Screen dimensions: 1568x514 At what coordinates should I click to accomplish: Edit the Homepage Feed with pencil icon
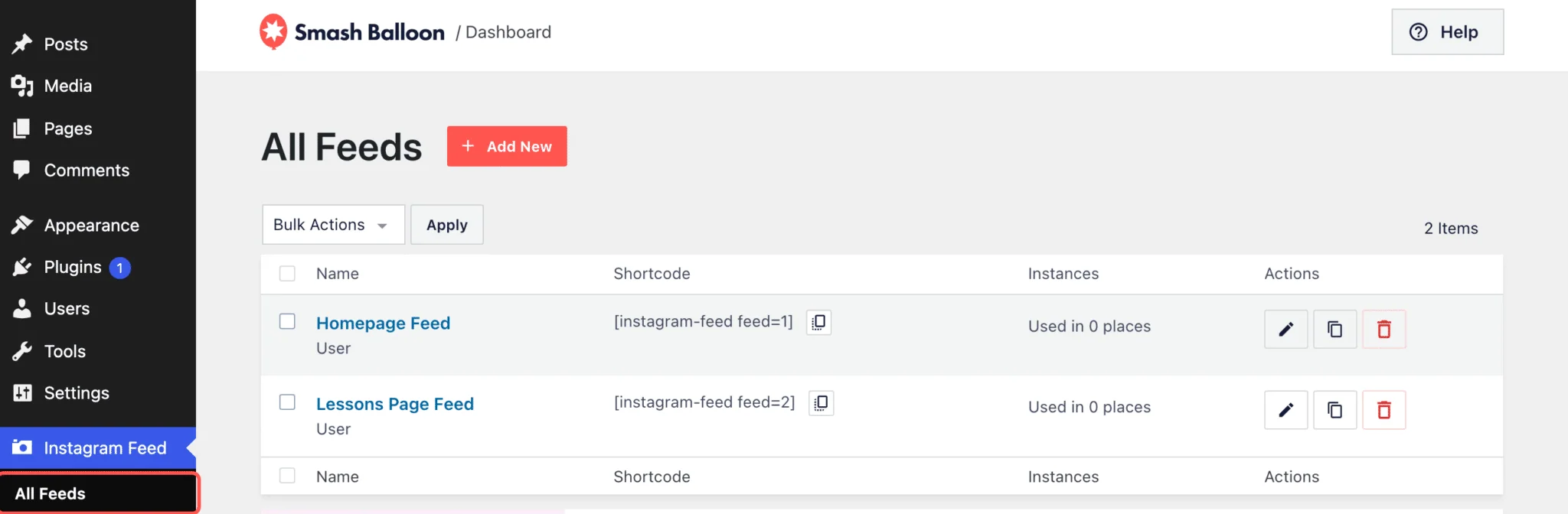coord(1285,329)
